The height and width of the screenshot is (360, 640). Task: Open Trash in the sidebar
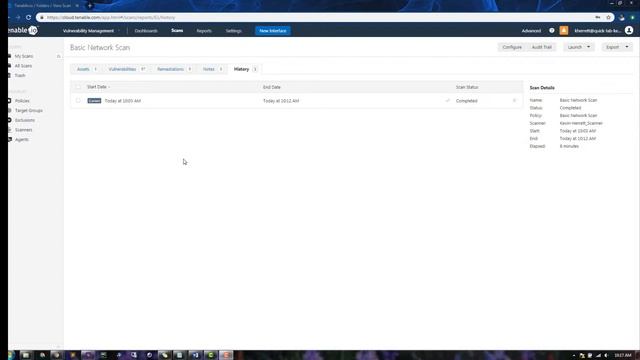[20, 76]
